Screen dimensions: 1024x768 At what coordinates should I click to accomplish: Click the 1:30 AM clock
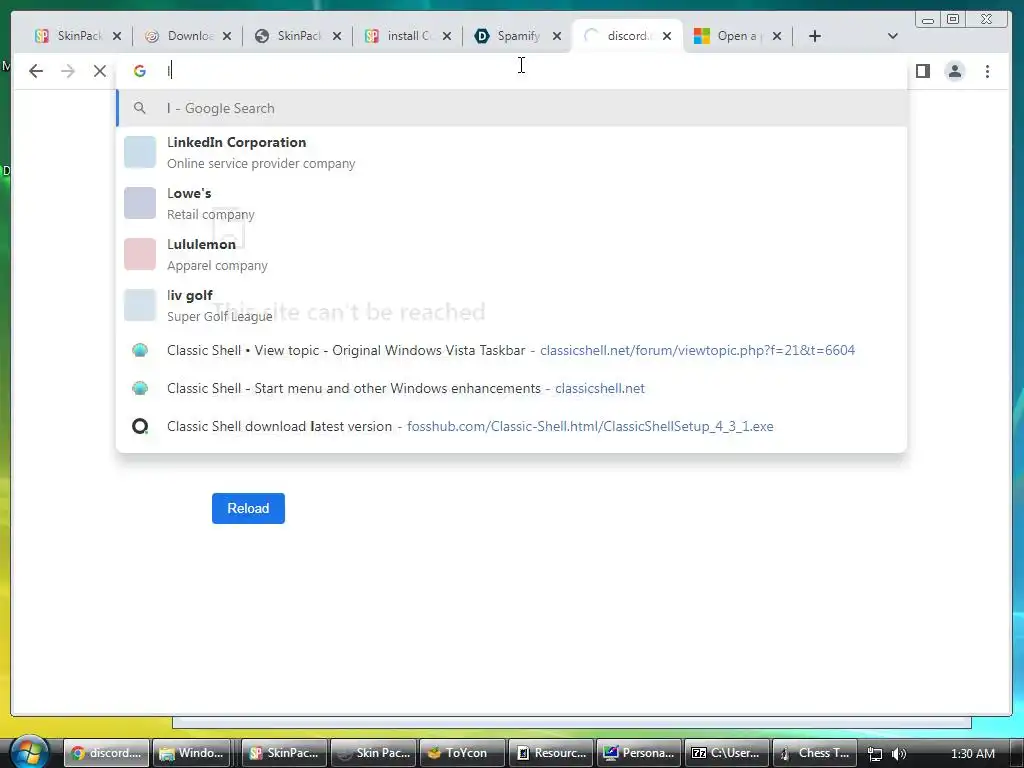point(972,754)
